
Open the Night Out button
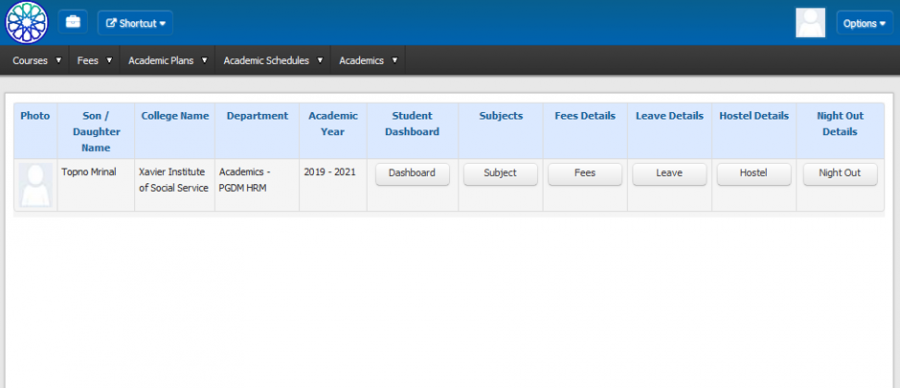(840, 173)
